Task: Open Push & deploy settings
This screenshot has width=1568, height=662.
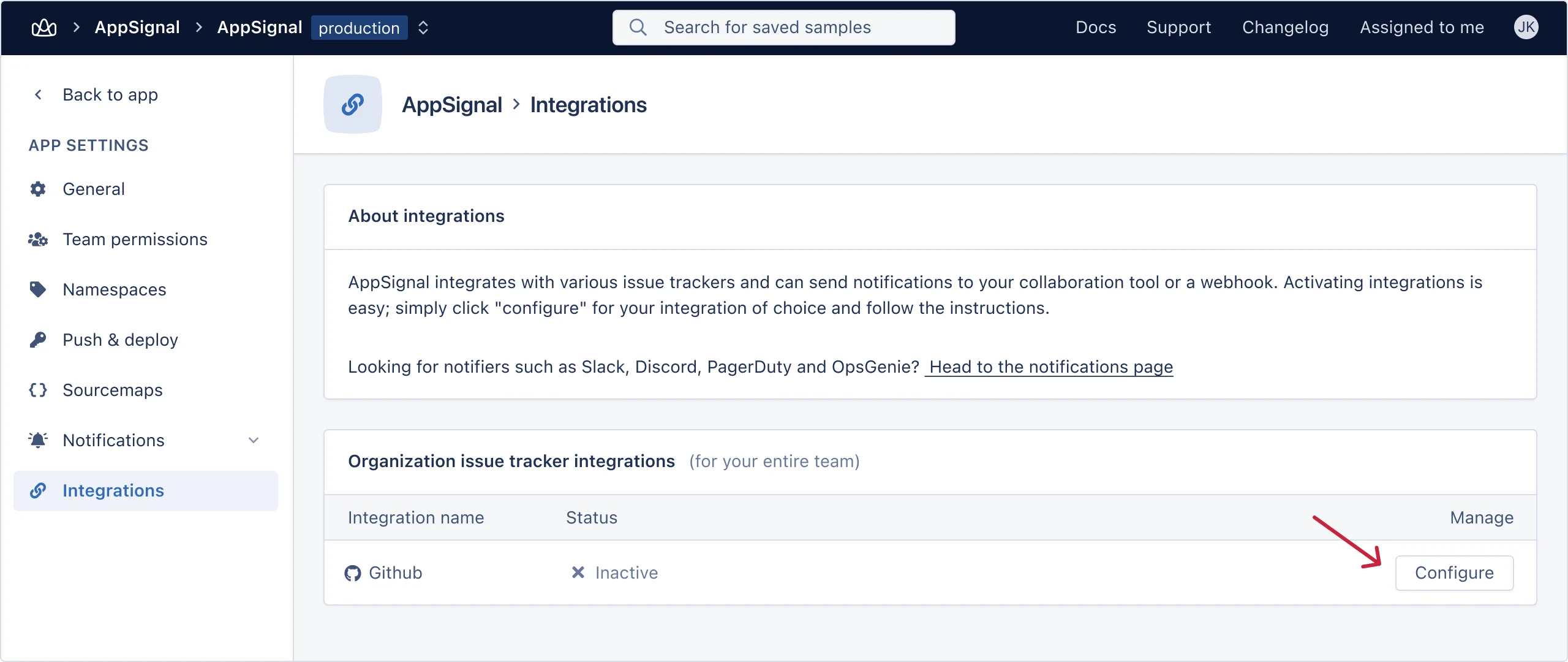Action: (x=146, y=340)
